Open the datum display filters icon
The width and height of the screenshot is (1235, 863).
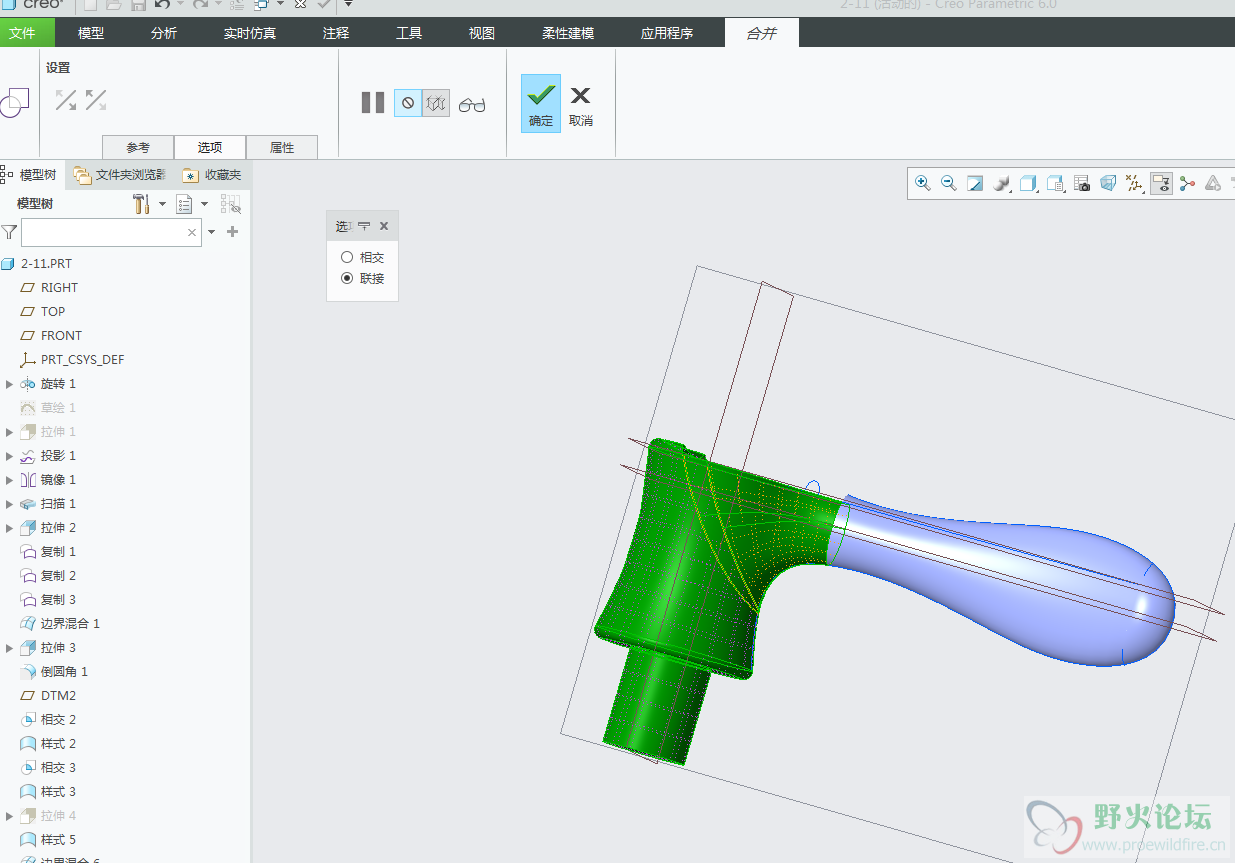(1134, 183)
